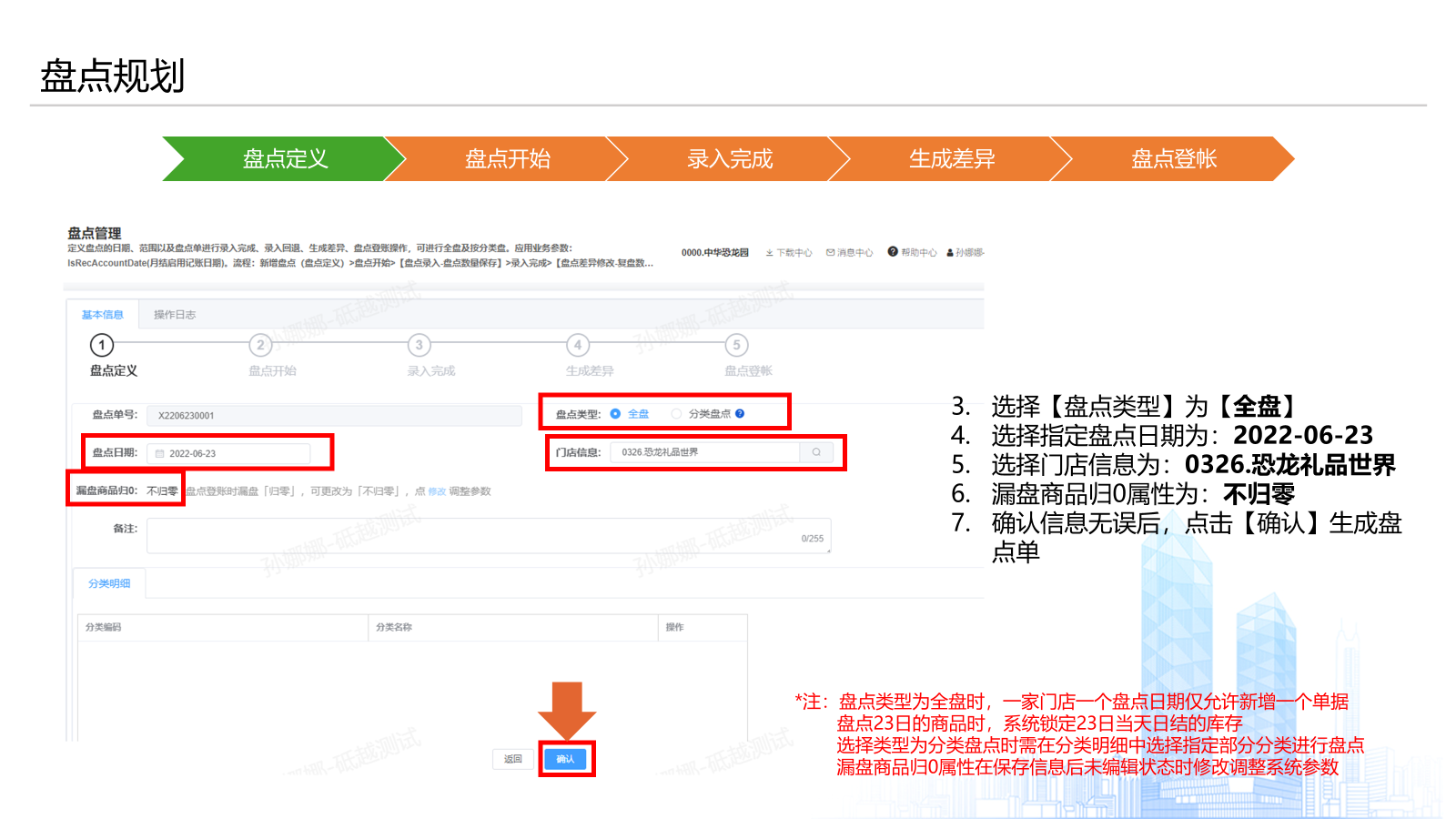
Task: Click the 盘点管理 page heading
Action: point(95,233)
